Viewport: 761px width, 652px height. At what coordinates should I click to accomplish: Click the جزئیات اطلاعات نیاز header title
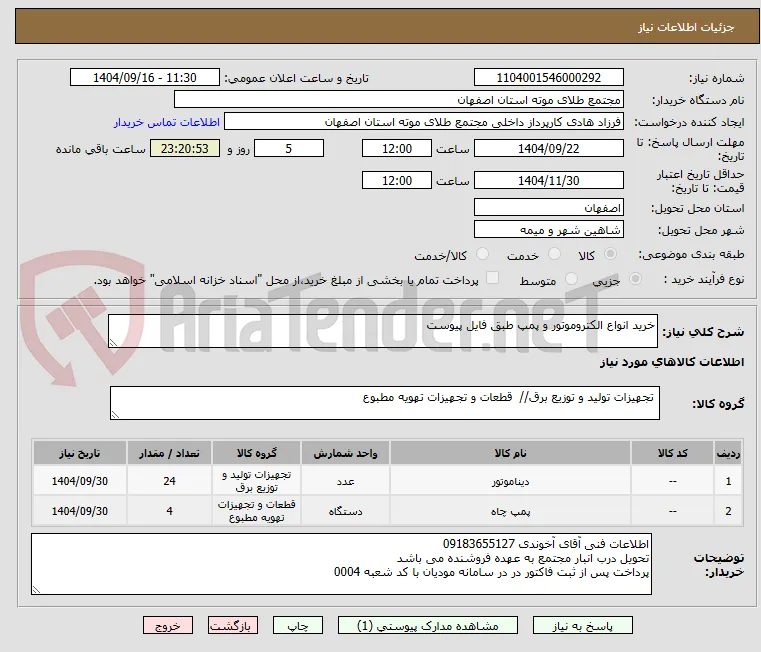coord(686,27)
